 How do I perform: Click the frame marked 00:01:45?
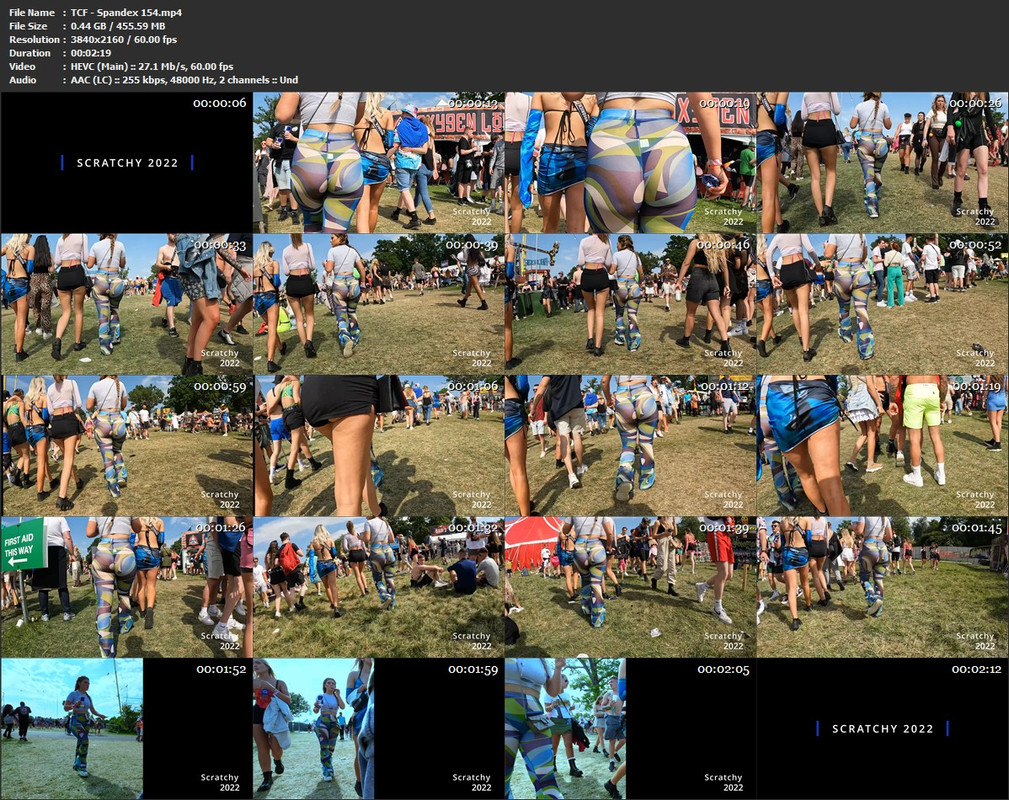[x=882, y=587]
